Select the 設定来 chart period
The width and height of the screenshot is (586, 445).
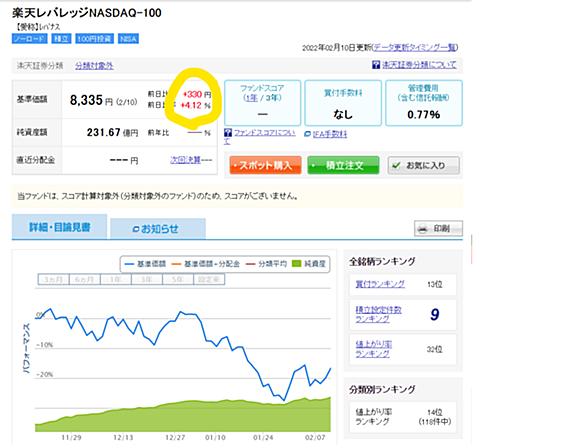click(209, 279)
